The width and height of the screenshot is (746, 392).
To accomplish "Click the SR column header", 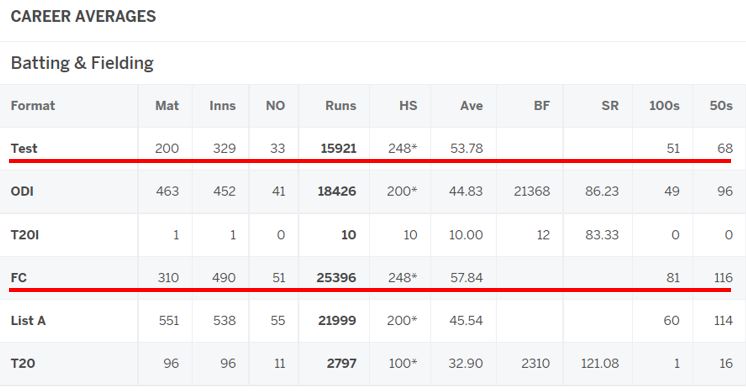I will [x=610, y=106].
